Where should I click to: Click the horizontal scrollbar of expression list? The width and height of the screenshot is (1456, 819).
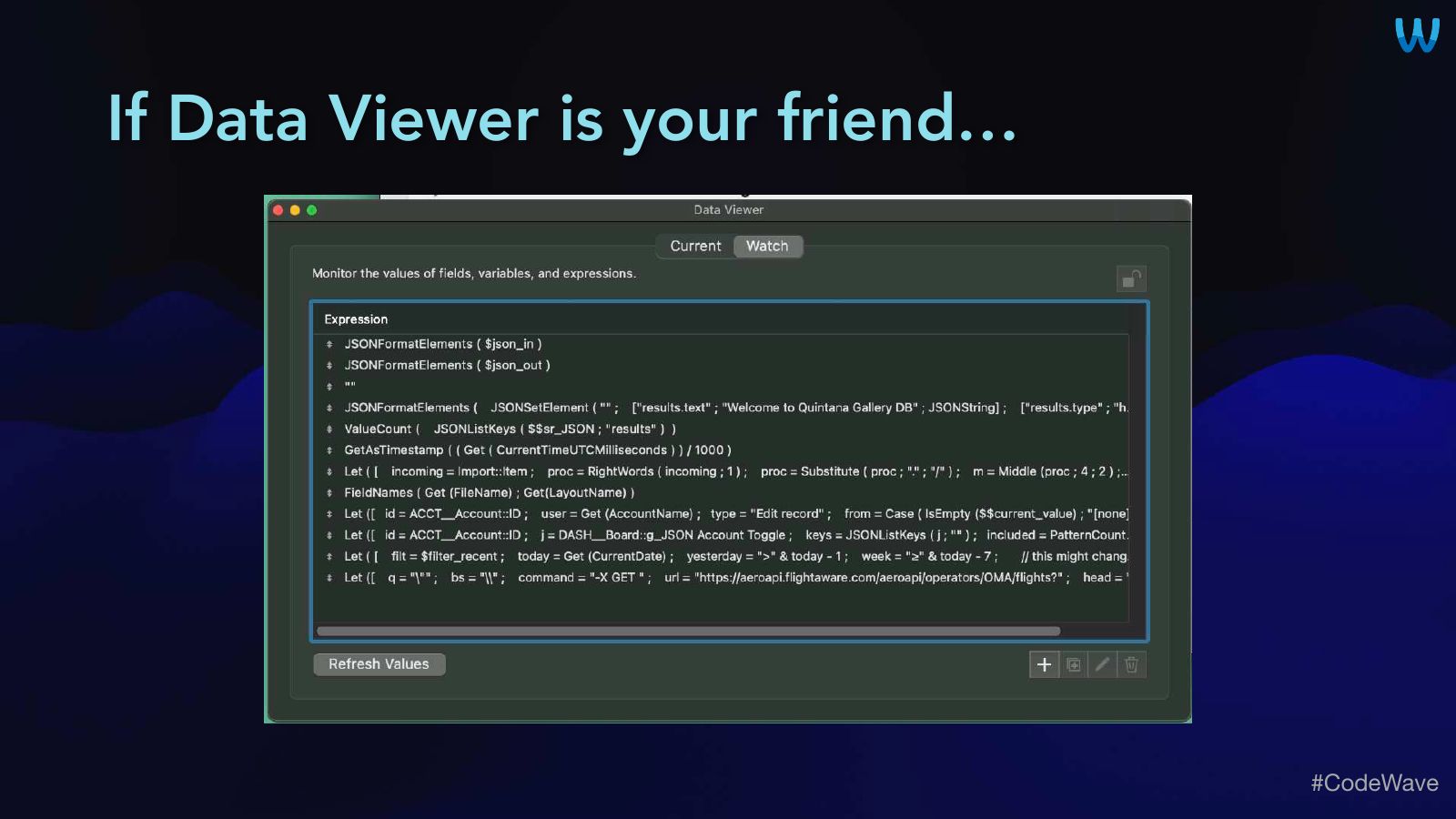pos(688,631)
